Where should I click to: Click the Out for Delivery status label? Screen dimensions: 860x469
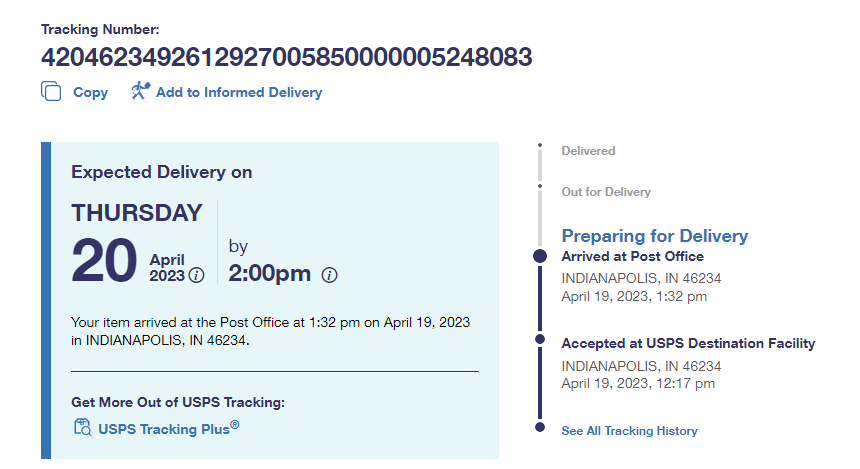(x=605, y=192)
